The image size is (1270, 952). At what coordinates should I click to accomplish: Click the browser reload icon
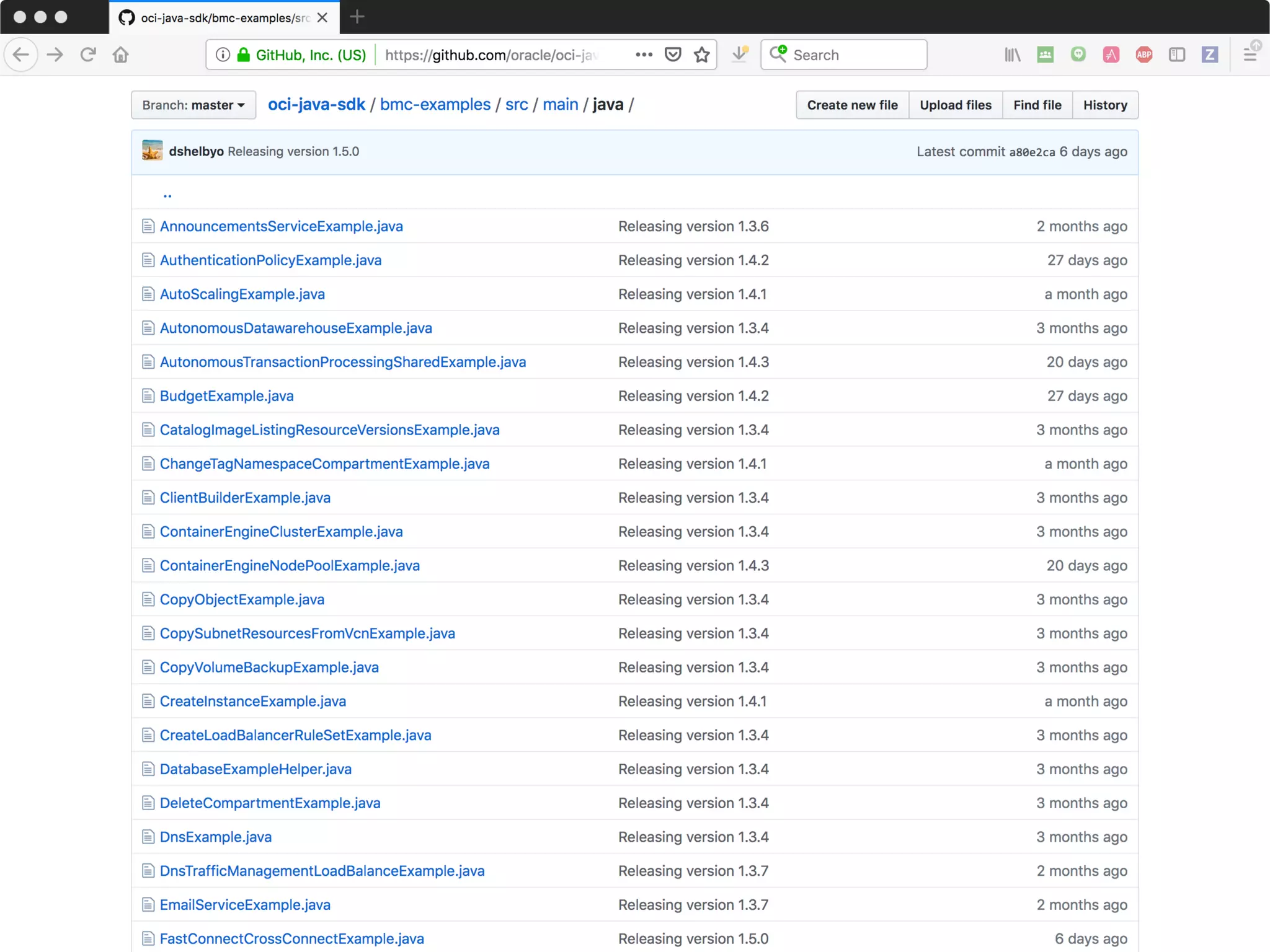point(88,55)
